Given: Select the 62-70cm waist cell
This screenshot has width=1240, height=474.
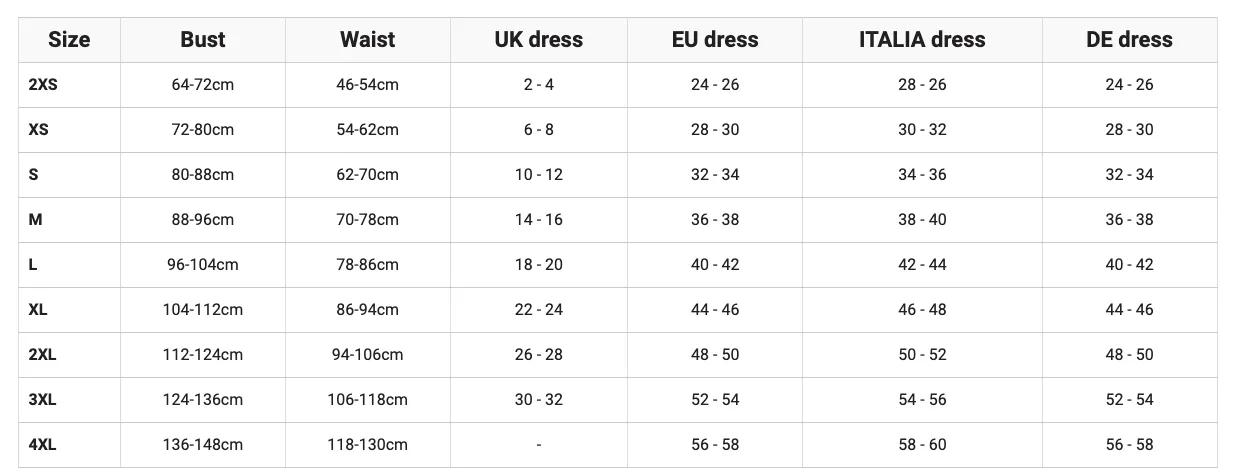Looking at the screenshot, I should [368, 175].
